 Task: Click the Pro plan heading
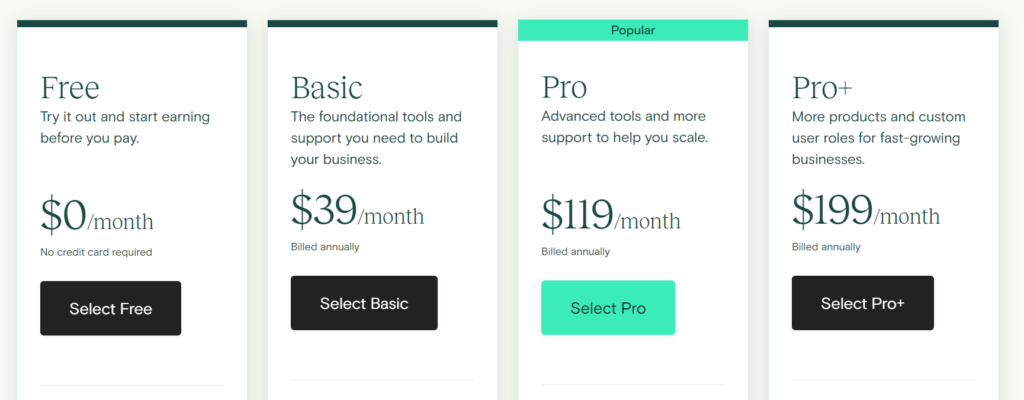(564, 88)
